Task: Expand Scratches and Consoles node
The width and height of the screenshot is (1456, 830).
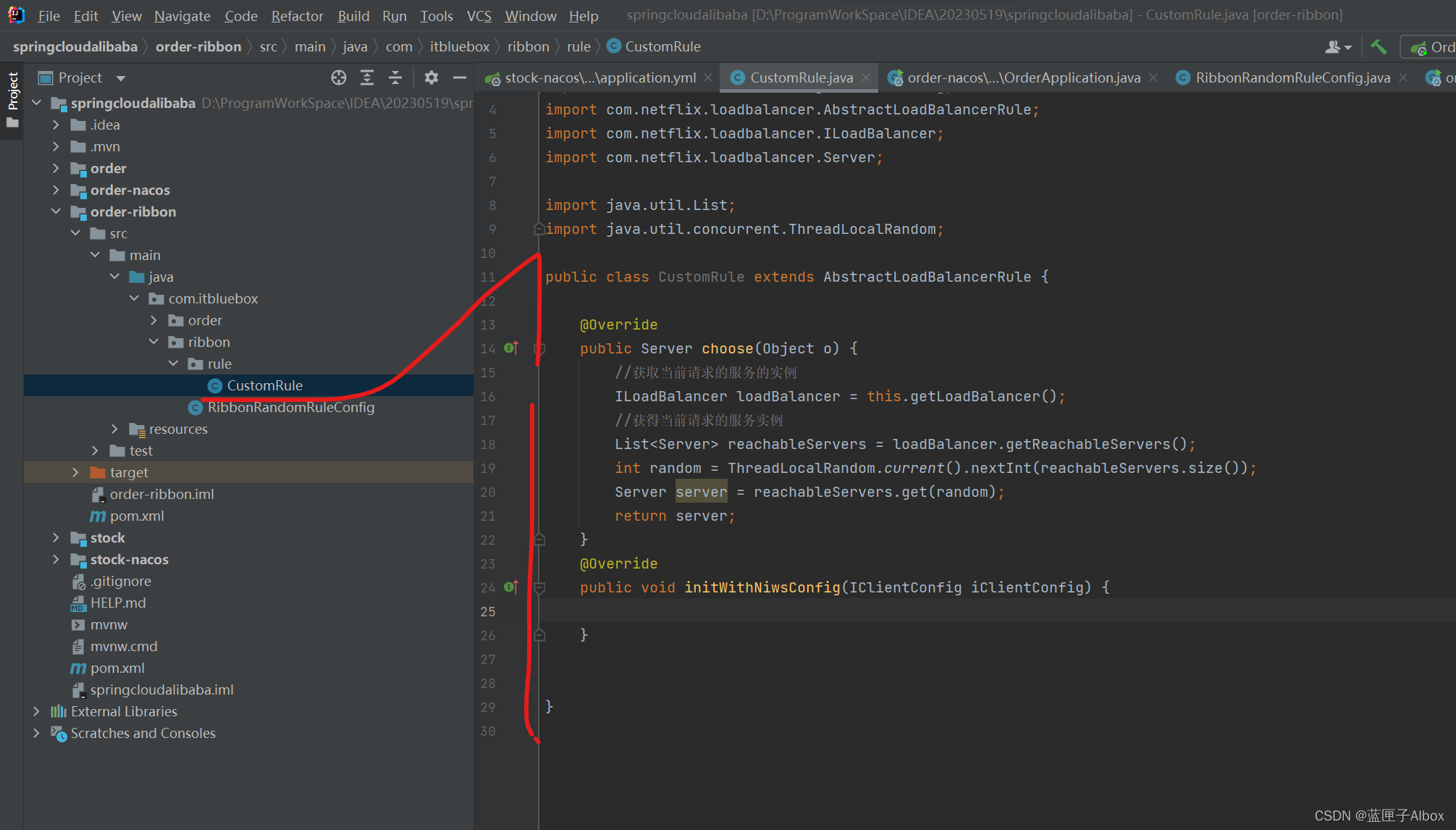Action: tap(37, 733)
